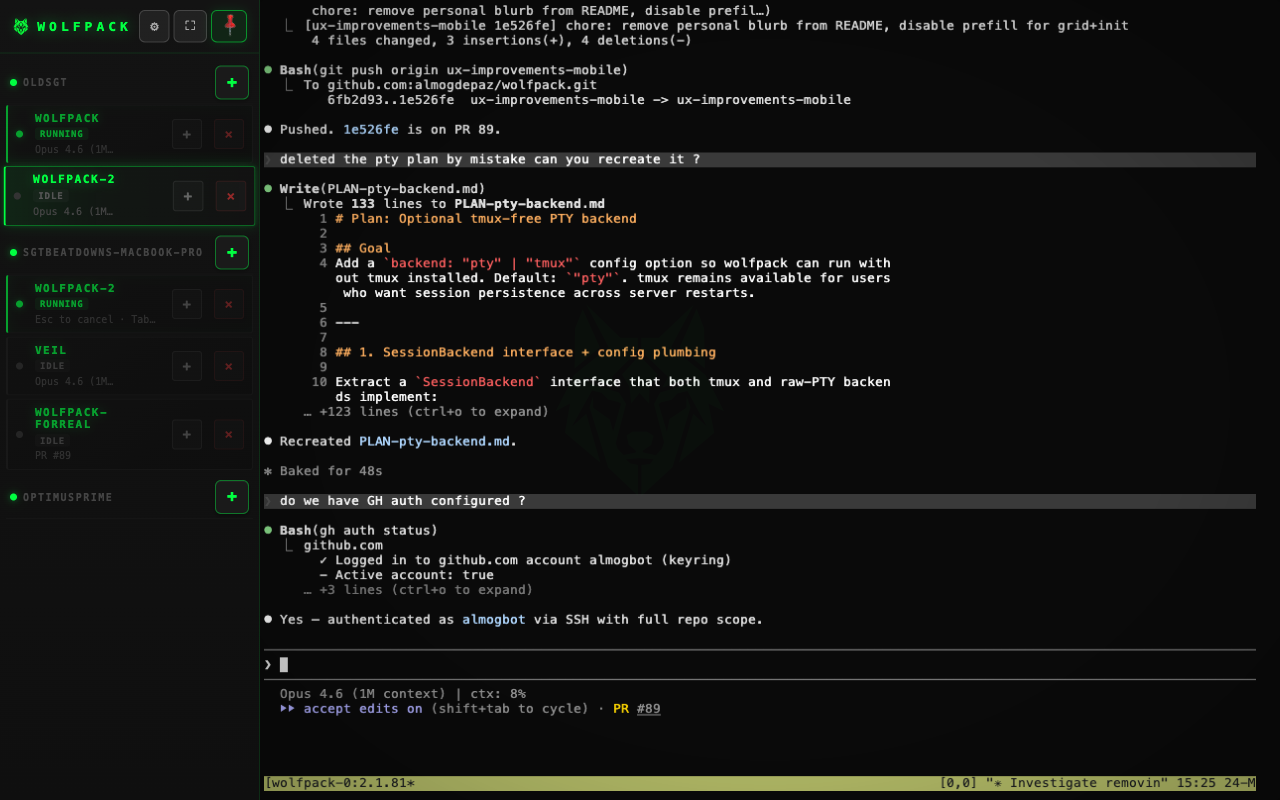Click 'Logged in to github.com account almogbot' line

tap(525, 561)
